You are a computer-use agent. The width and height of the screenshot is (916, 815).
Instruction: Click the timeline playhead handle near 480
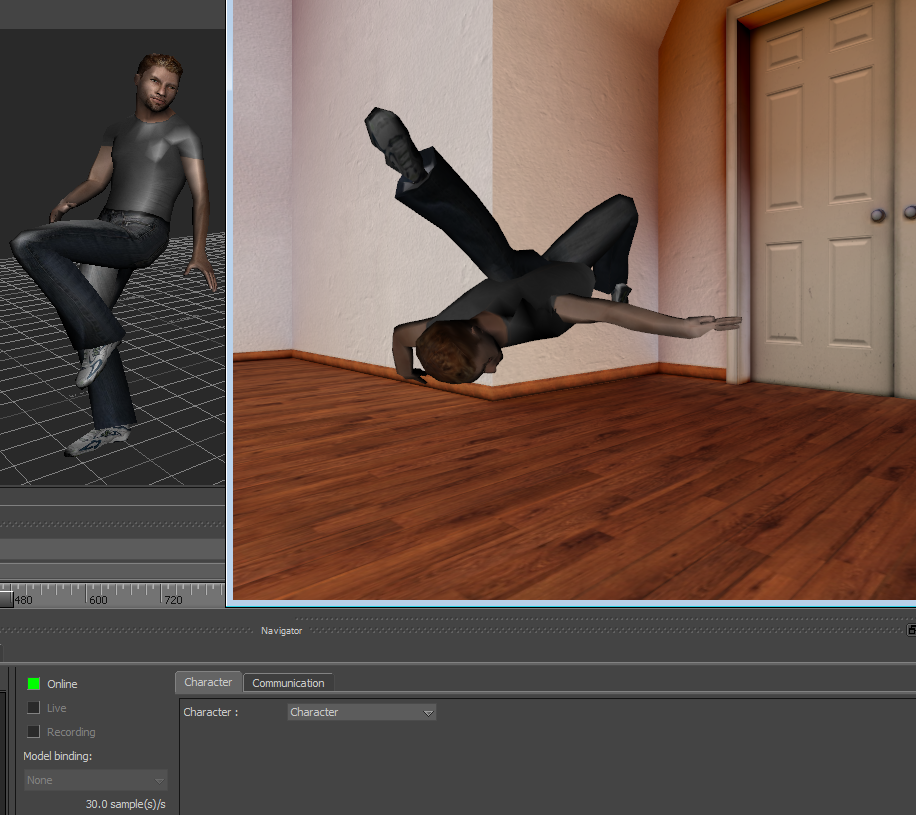(6, 599)
